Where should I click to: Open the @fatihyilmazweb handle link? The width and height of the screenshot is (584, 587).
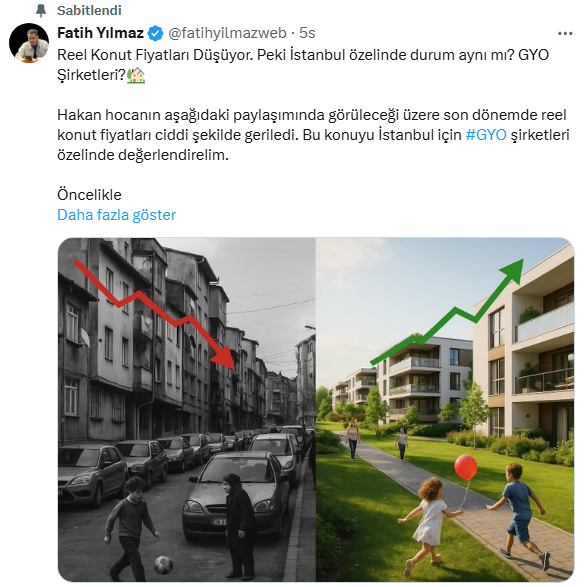227,33
